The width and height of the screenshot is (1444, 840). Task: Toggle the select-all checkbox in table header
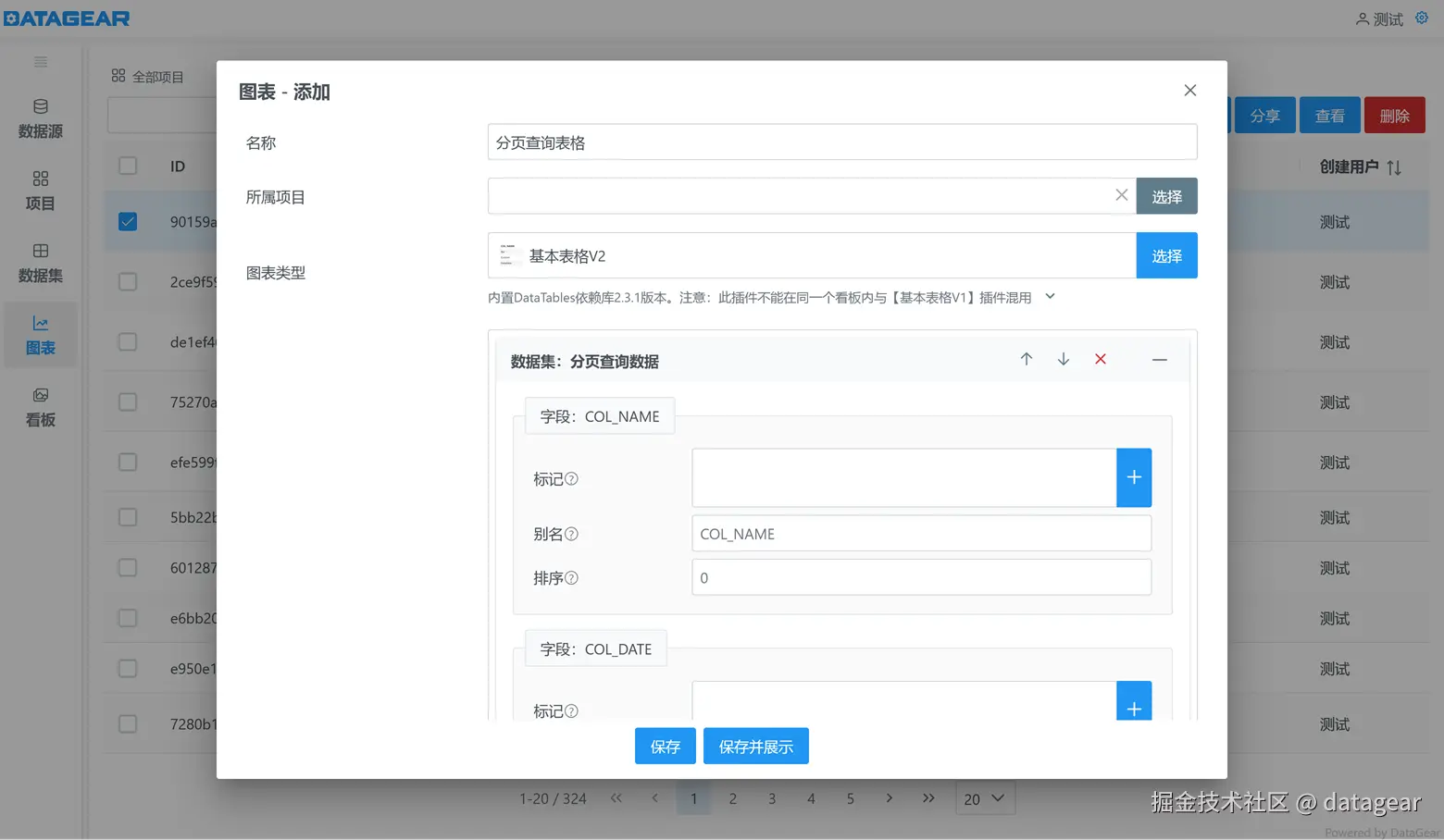128,166
